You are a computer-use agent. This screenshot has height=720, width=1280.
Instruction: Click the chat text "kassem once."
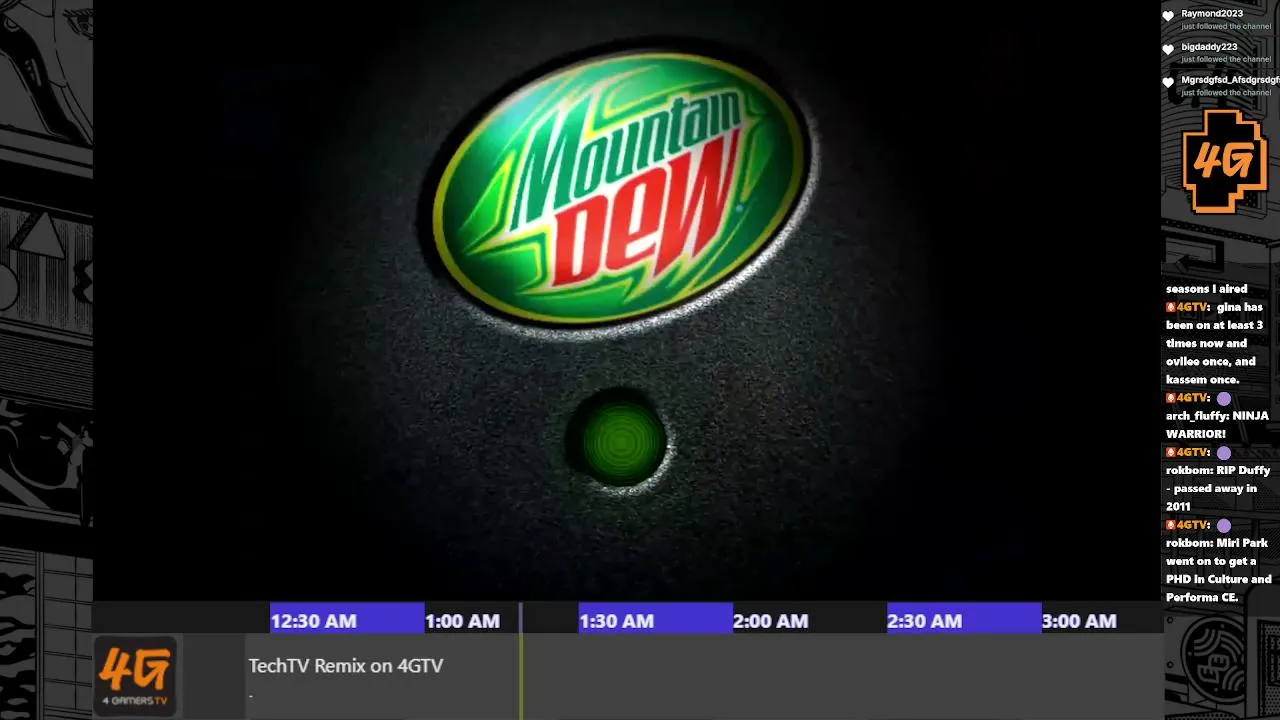click(1203, 380)
